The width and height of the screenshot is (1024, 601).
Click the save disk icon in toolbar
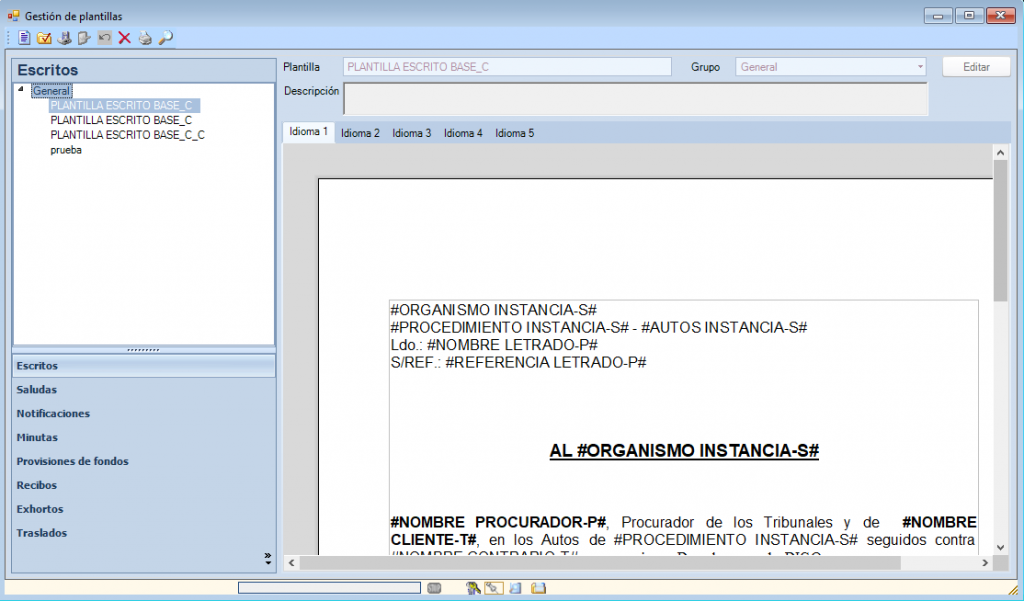(64, 38)
